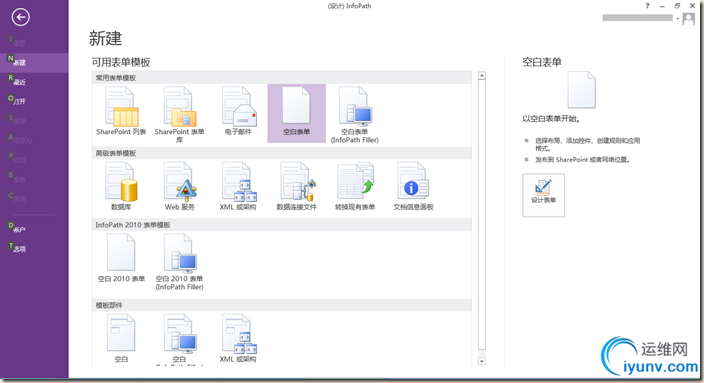704x383 pixels.
Task: Click the 高级表单模板 section header
Action: 282,153
